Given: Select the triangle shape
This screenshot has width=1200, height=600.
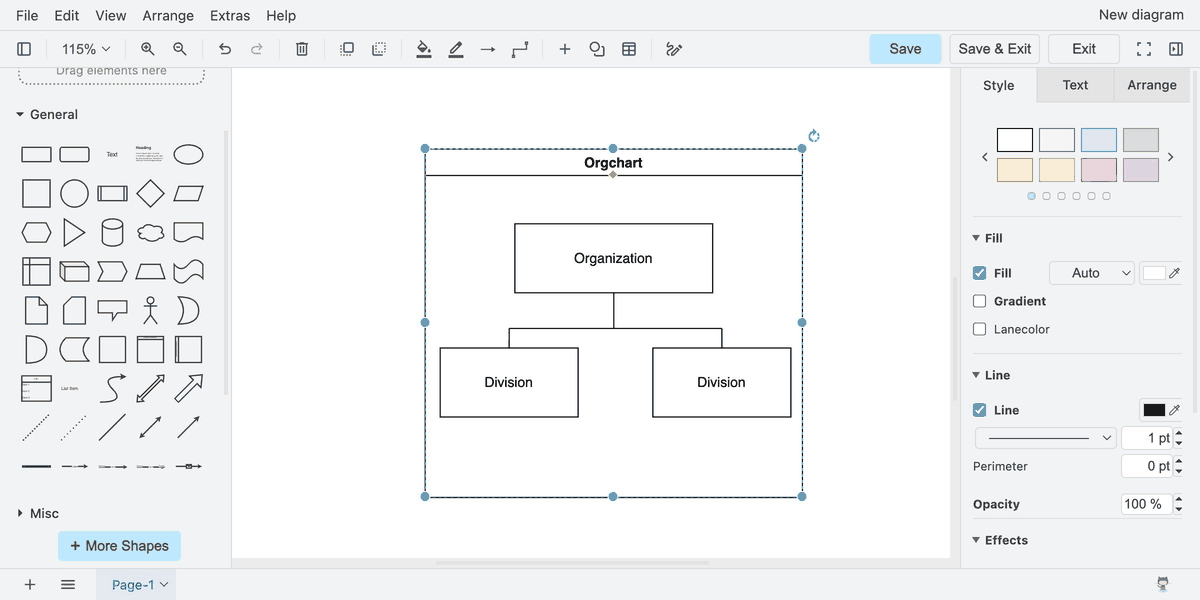Looking at the screenshot, I should click(74, 232).
